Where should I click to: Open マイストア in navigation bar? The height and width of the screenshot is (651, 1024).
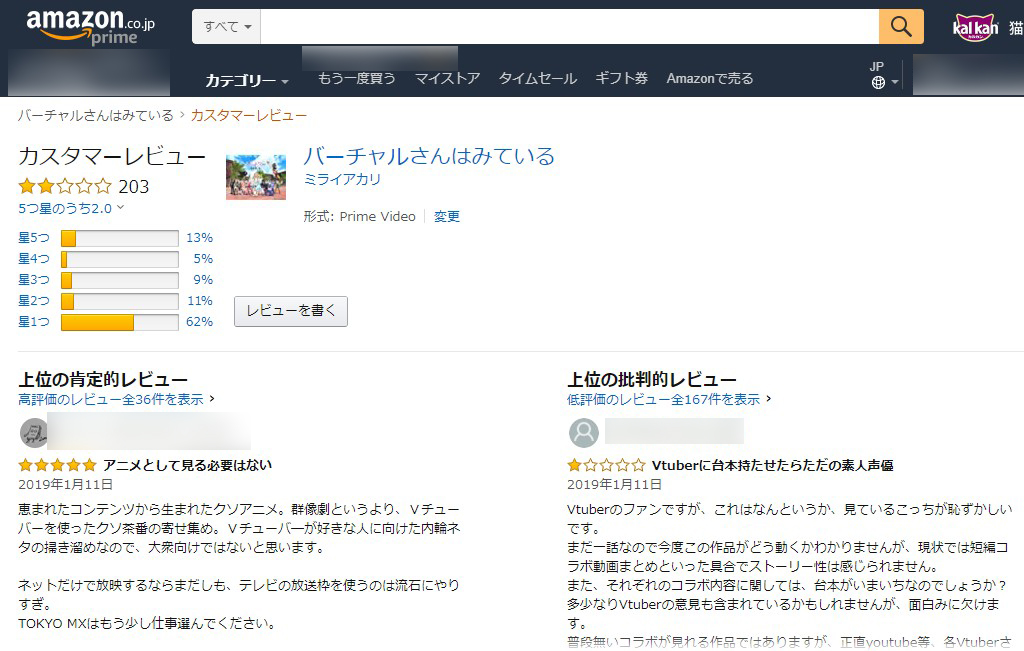tap(447, 78)
